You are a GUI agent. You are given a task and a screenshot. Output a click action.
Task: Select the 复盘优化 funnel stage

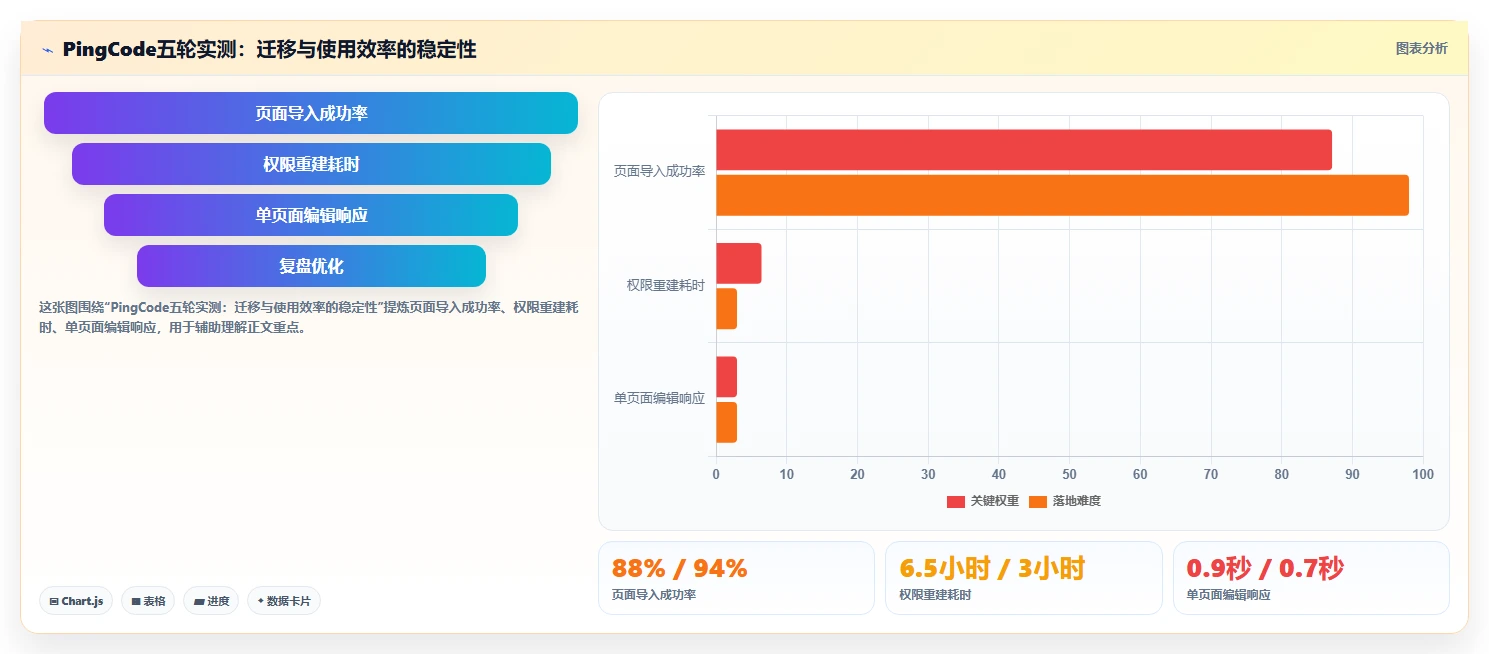311,266
